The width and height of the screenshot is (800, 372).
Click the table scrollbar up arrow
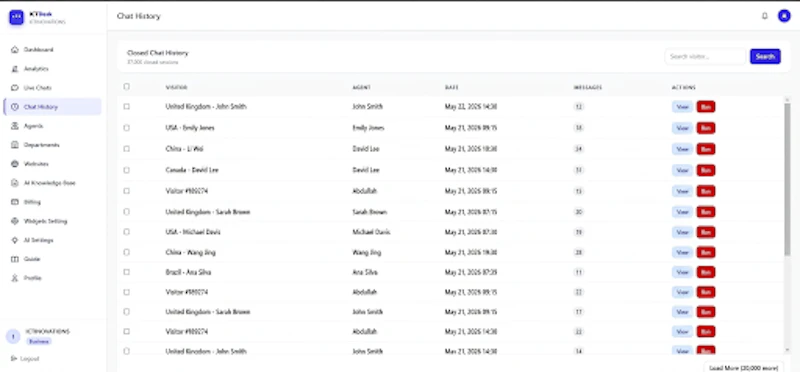coord(787,99)
